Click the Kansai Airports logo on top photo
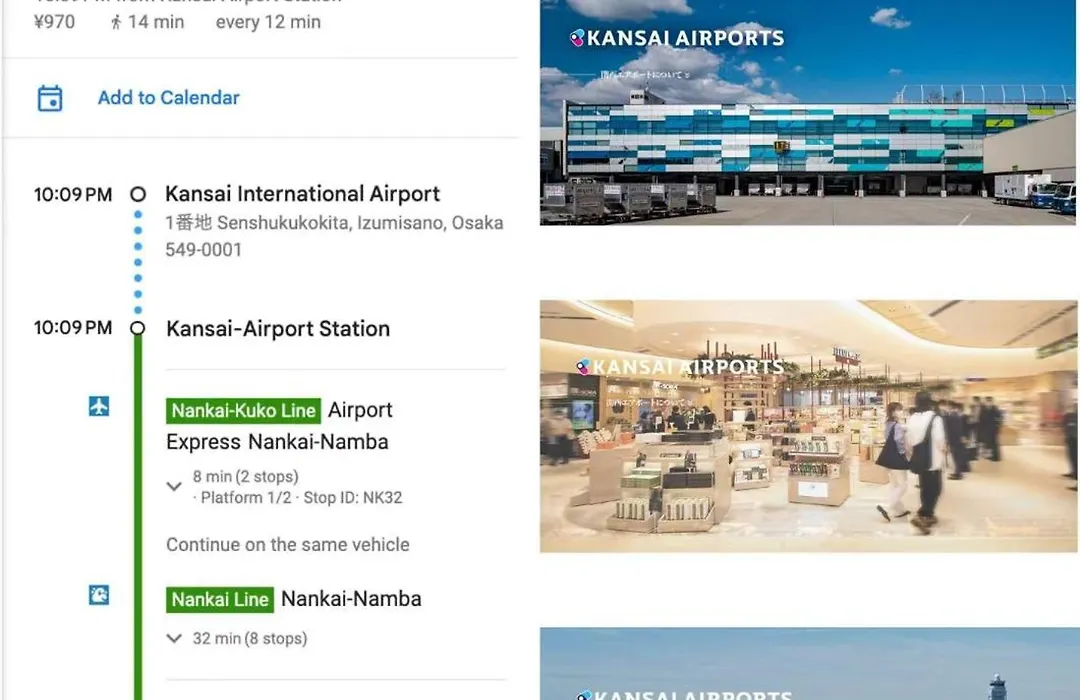This screenshot has width=1080, height=700. (677, 38)
